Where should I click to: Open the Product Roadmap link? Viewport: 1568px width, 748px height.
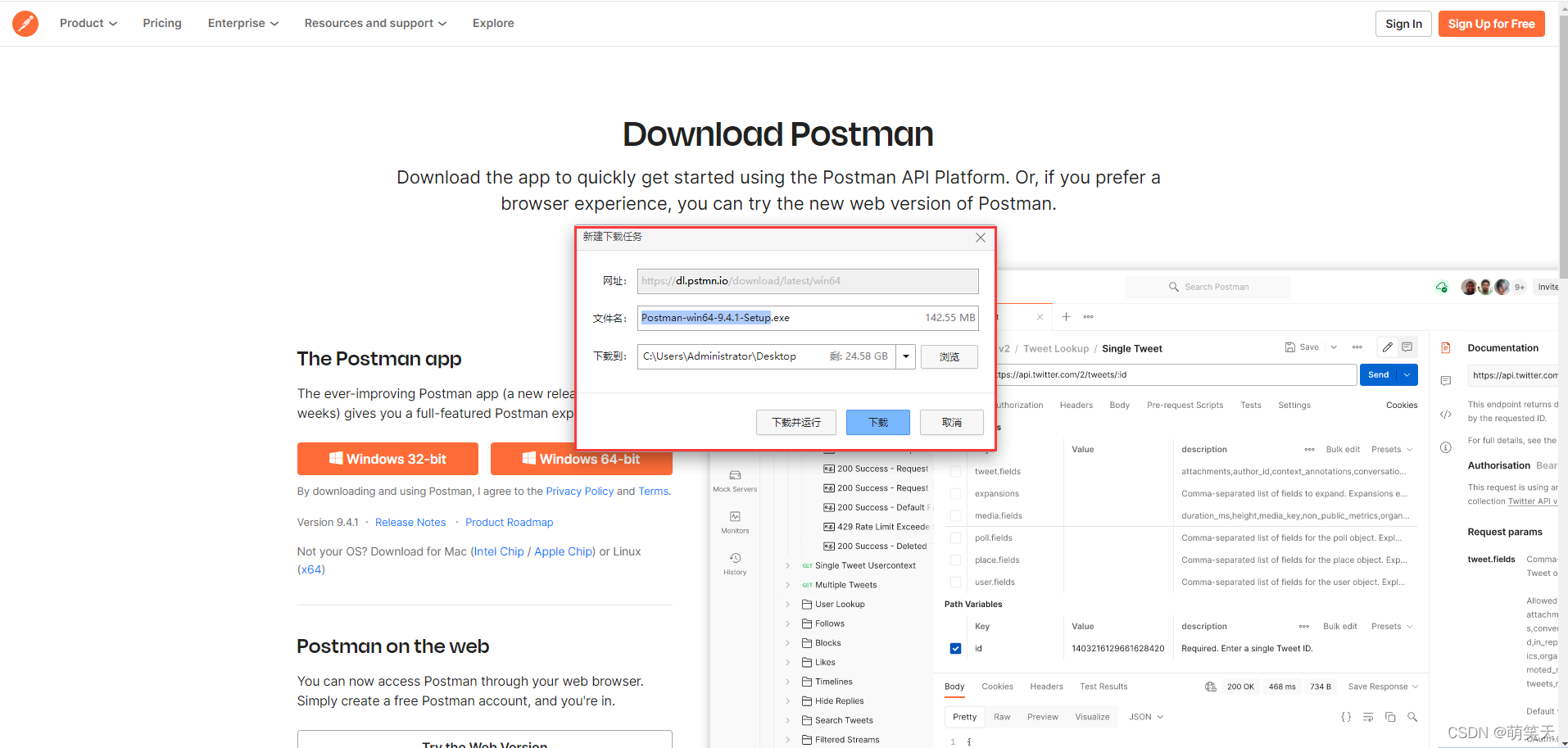click(509, 522)
